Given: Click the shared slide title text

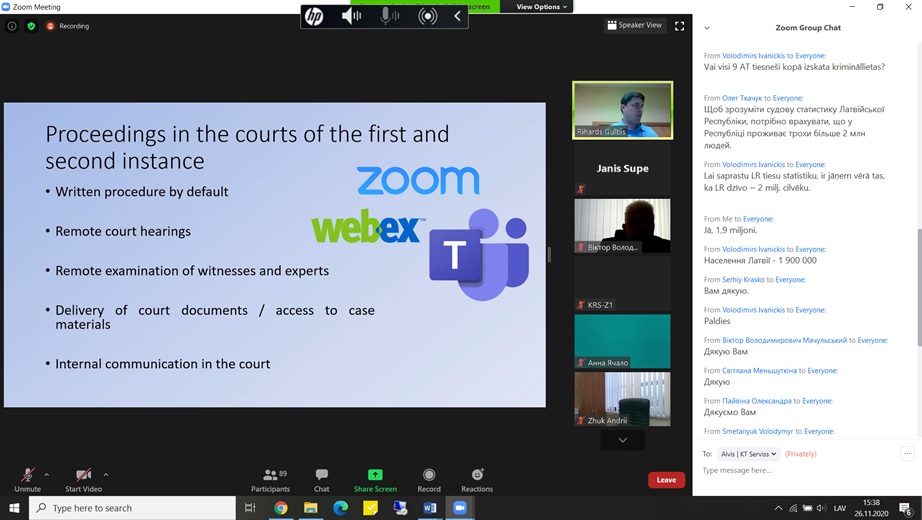Looking at the screenshot, I should pyautogui.click(x=247, y=147).
